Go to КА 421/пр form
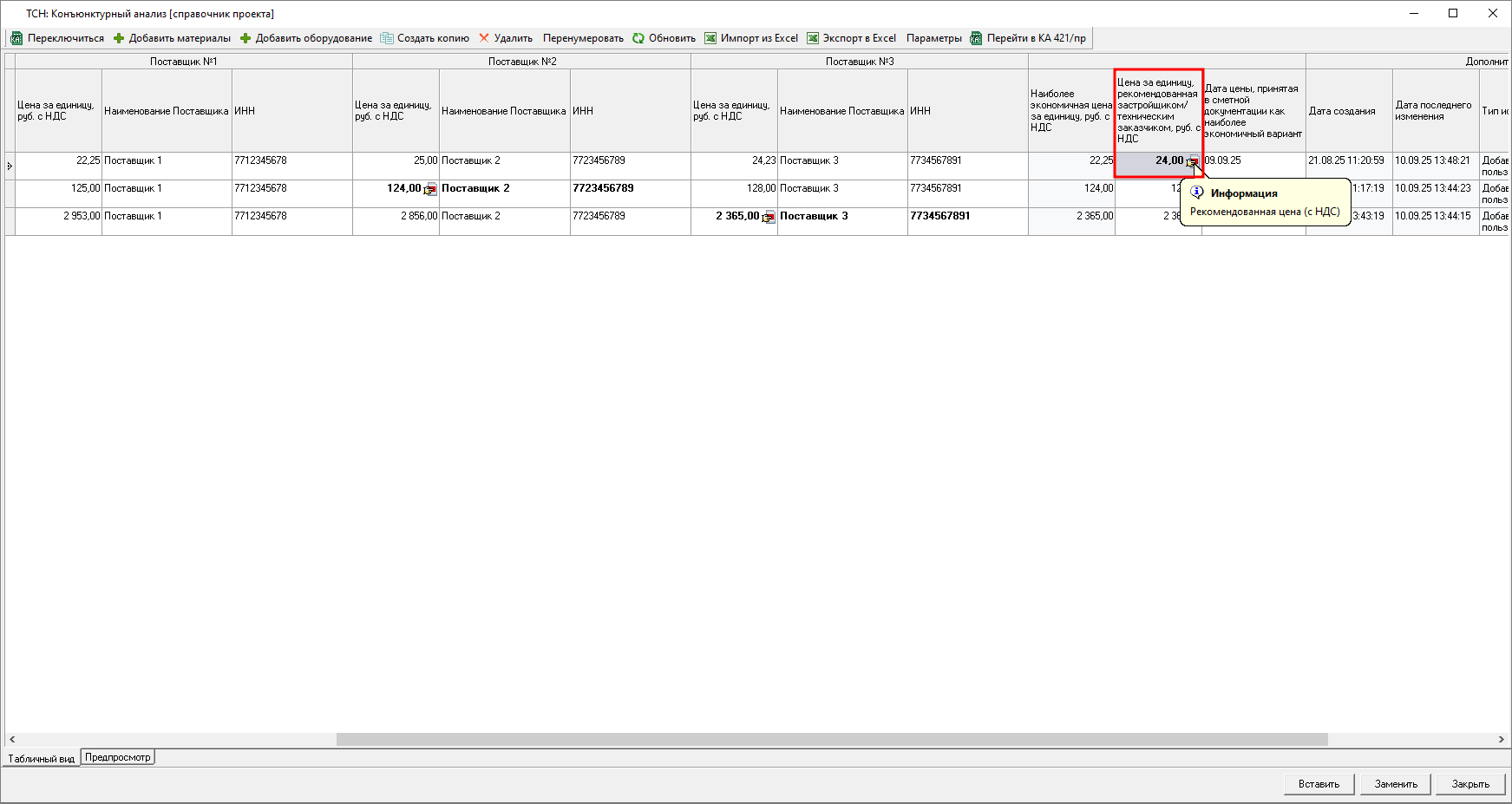The height and width of the screenshot is (804, 1512). click(x=1028, y=38)
